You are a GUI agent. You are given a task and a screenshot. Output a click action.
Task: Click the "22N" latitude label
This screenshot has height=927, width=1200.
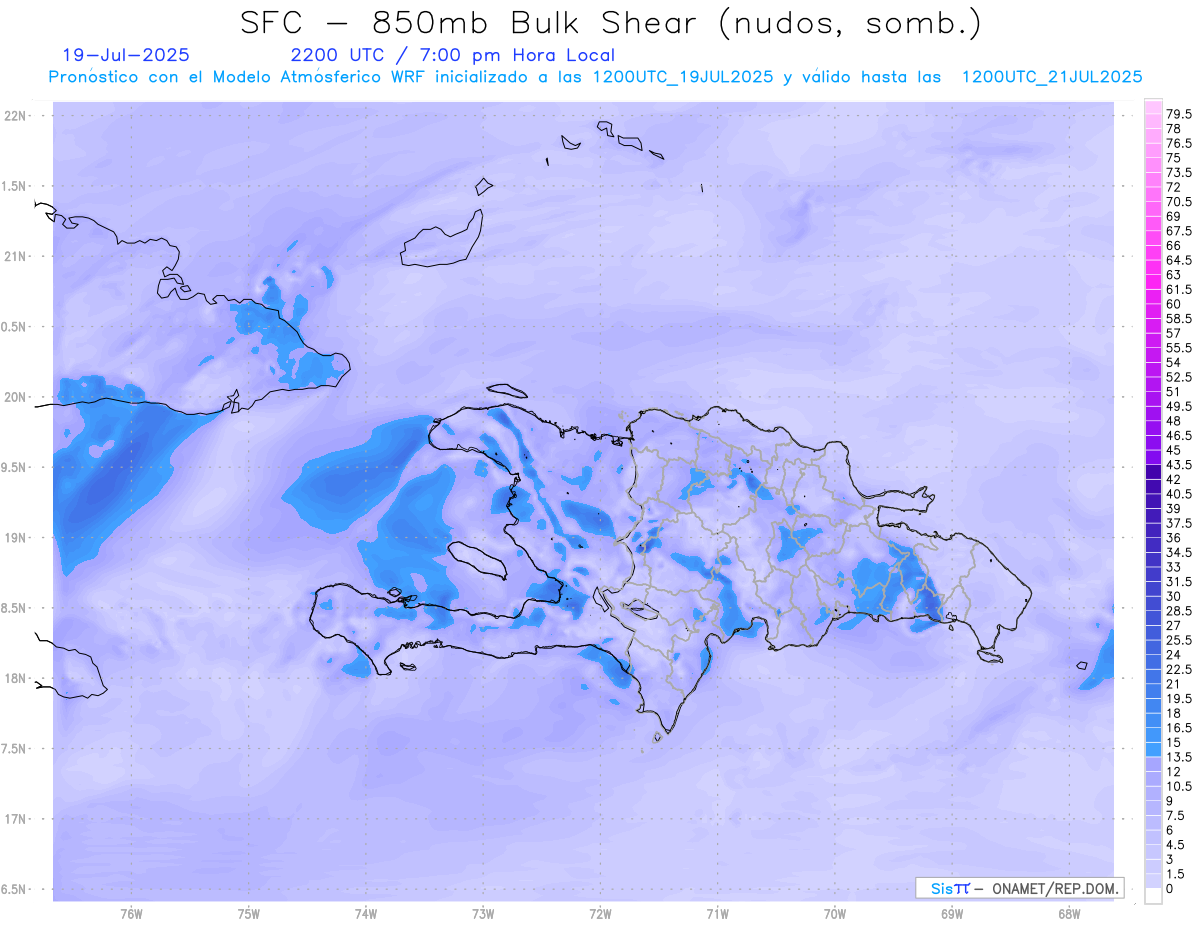[x=17, y=116]
